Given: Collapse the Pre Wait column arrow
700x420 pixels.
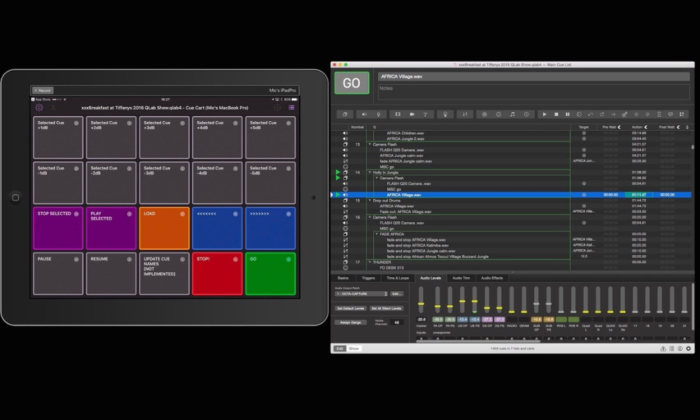Looking at the screenshot, I should pos(619,127).
